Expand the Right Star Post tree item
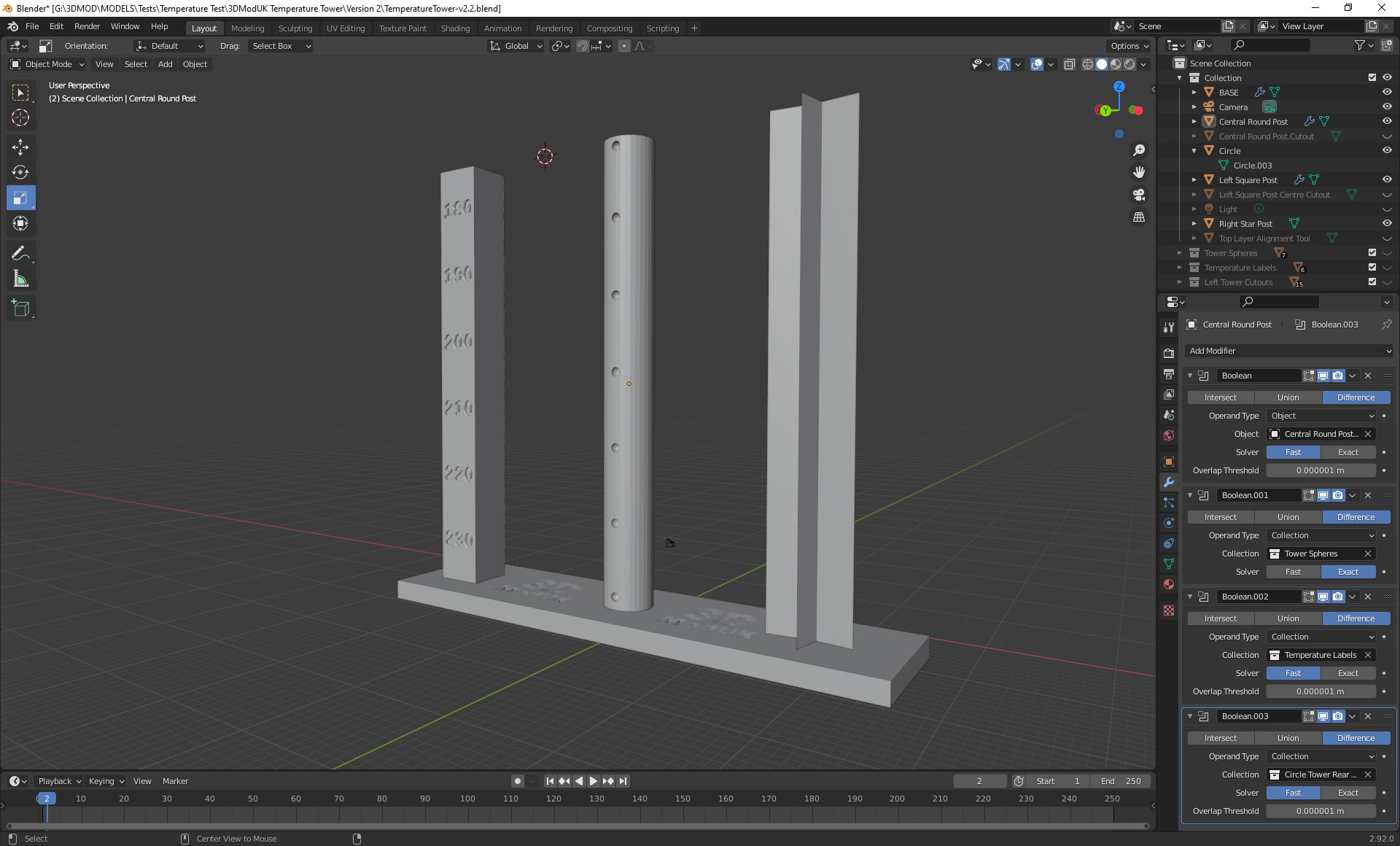The width and height of the screenshot is (1400, 846). [1194, 224]
